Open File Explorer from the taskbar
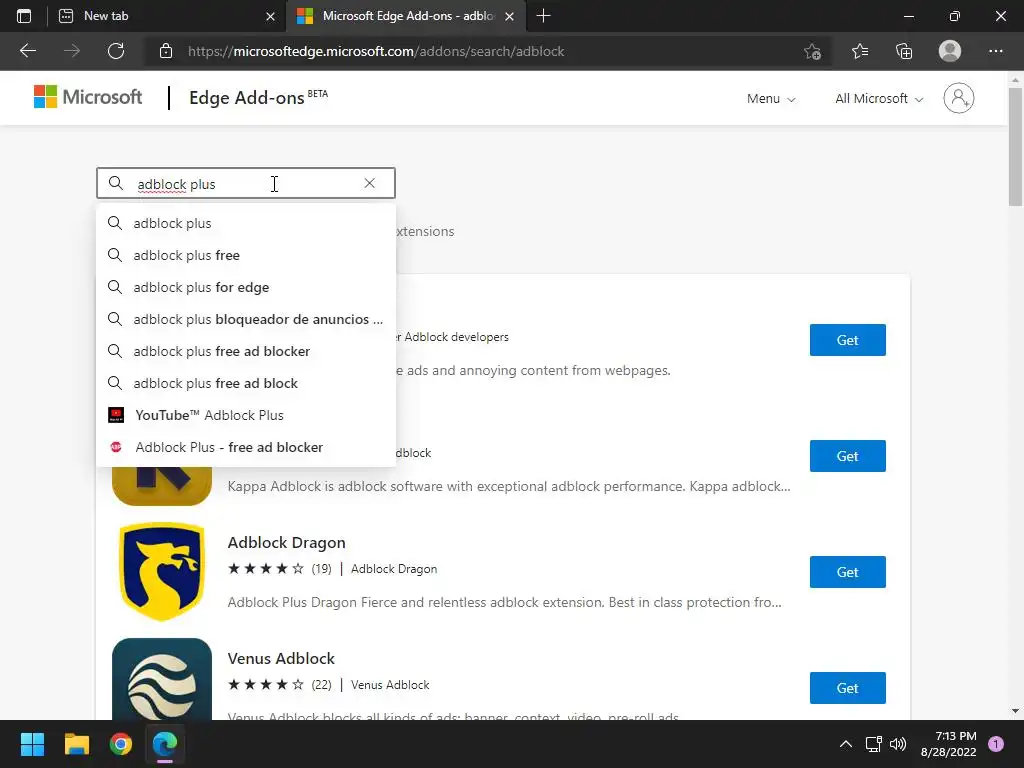Screen dimensions: 1024x768 coord(76,744)
